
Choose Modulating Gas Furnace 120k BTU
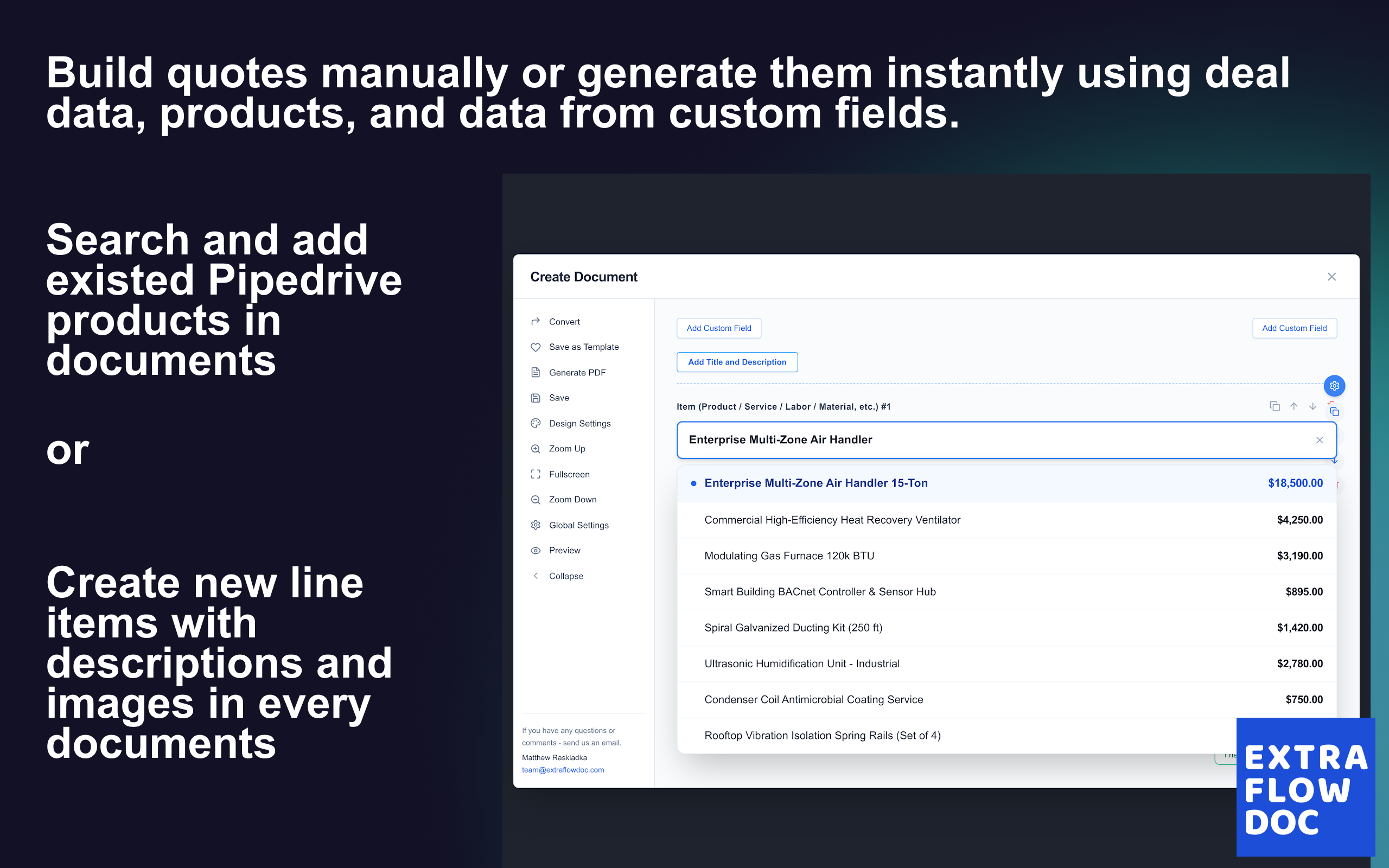pyautogui.click(x=1006, y=556)
